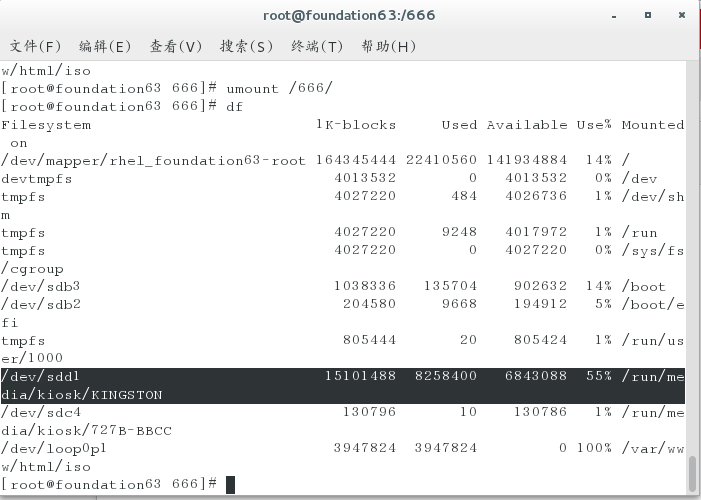Click the value 15101488
Screen dimensions: 701x500
360,376
